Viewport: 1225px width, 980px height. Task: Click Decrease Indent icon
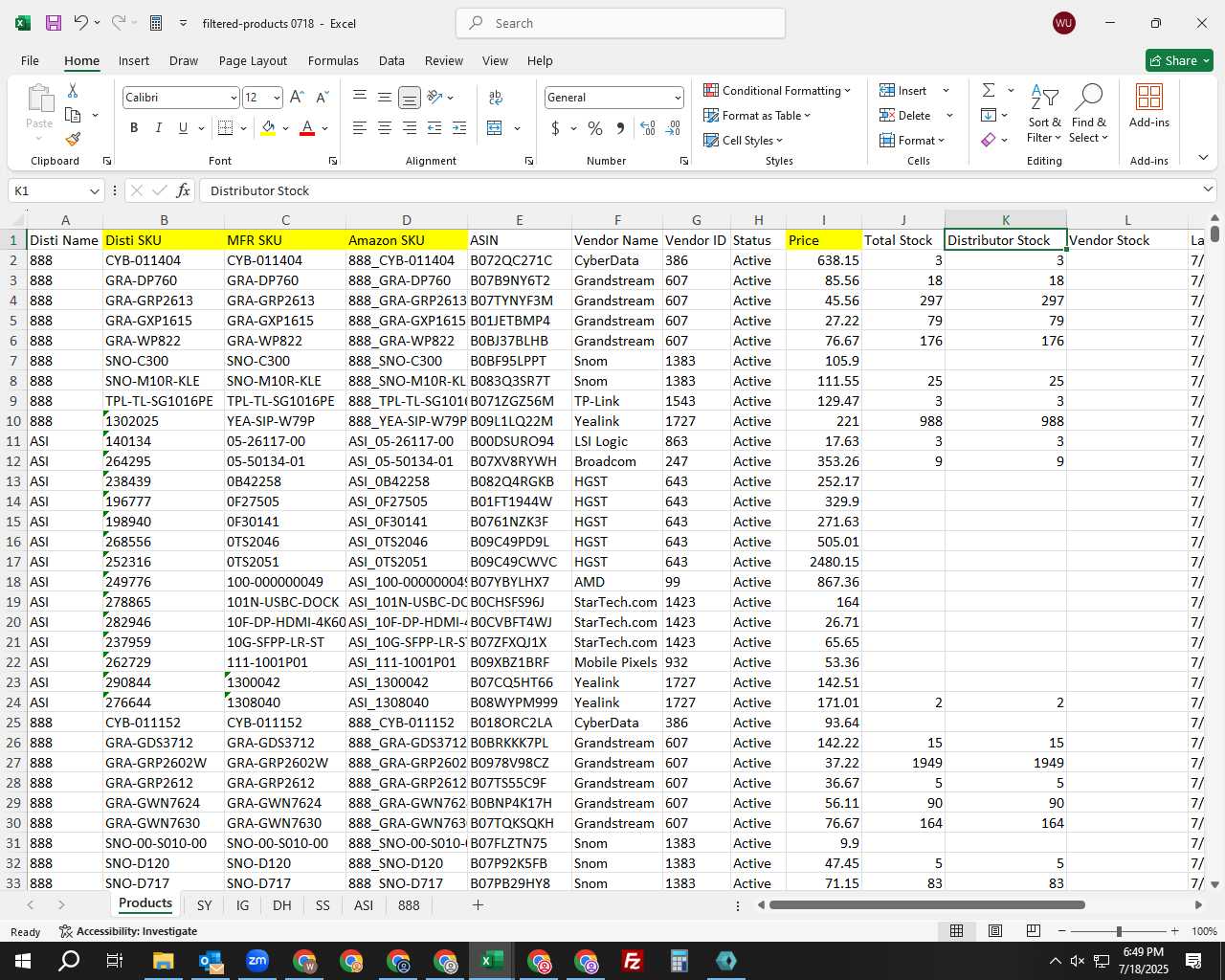434,127
